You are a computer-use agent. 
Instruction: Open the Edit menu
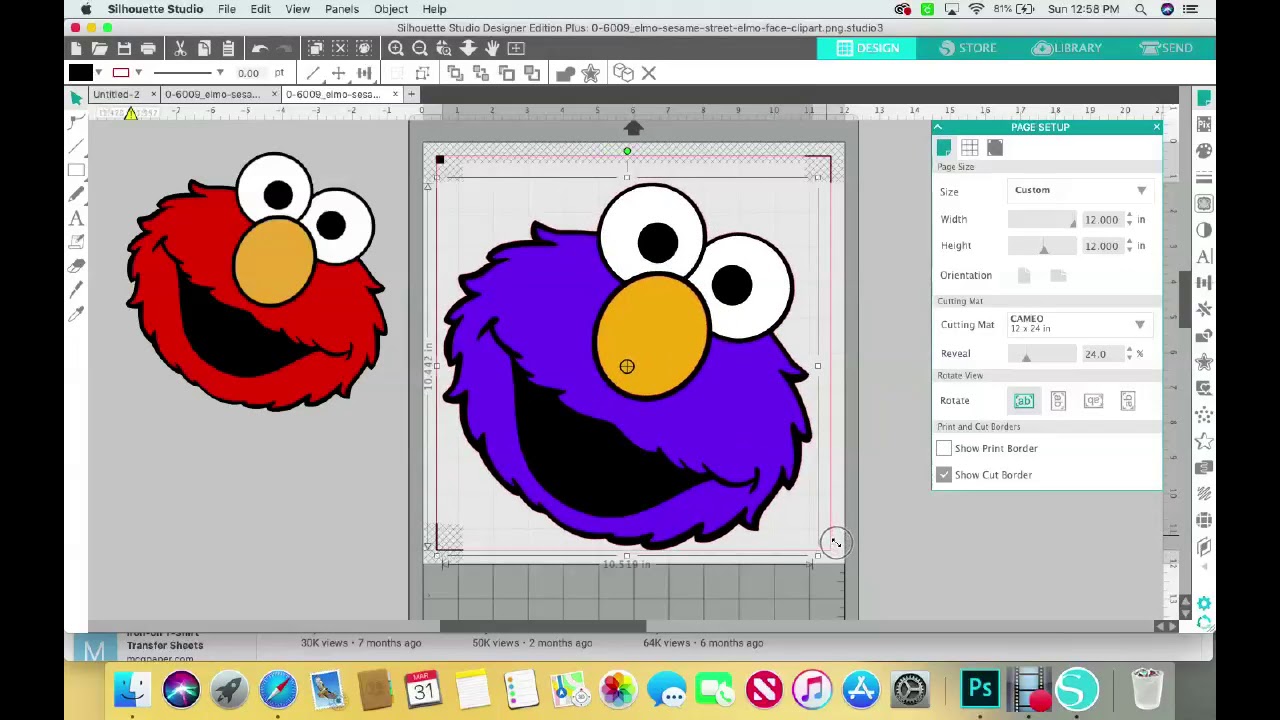pos(260,9)
